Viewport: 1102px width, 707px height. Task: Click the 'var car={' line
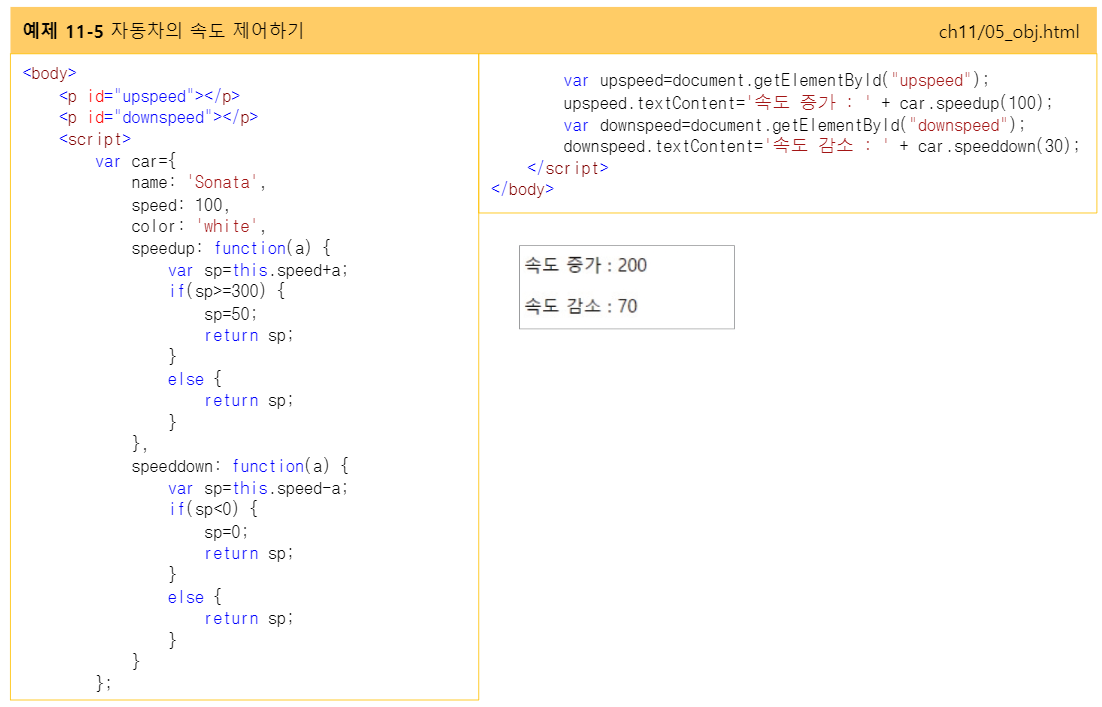click(136, 161)
